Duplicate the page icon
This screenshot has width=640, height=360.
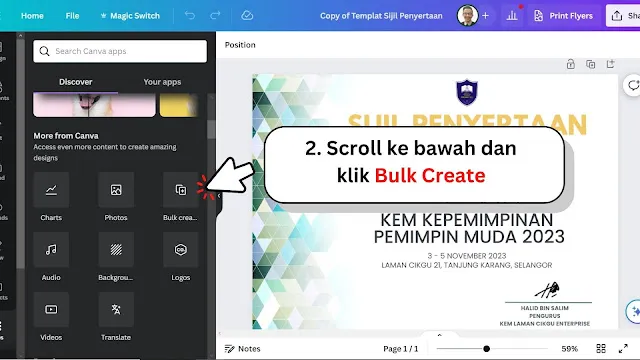(591, 64)
